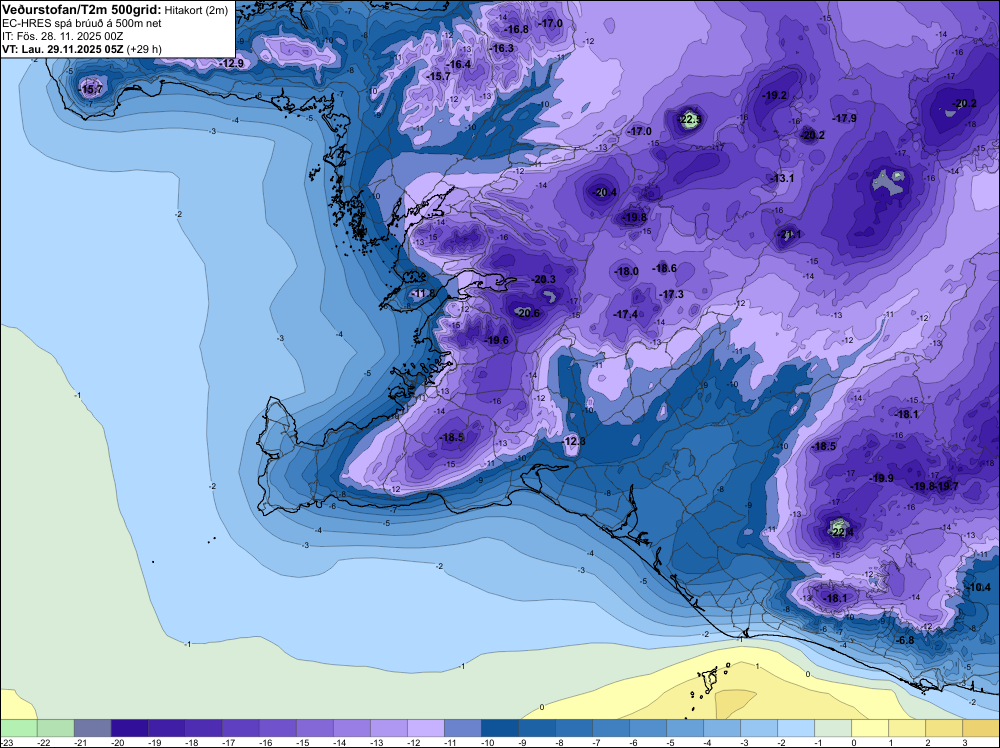
Task: Click the yellow legend swatch labeled 0
Action: (x=869, y=728)
